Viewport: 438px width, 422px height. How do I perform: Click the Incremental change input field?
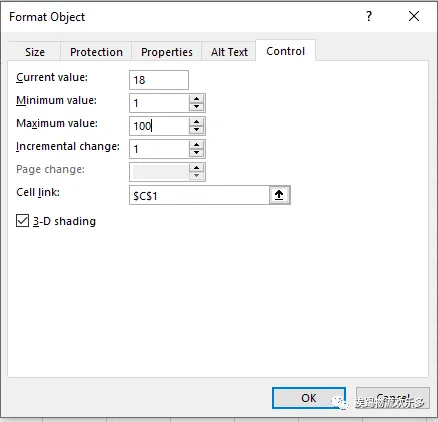(159, 149)
